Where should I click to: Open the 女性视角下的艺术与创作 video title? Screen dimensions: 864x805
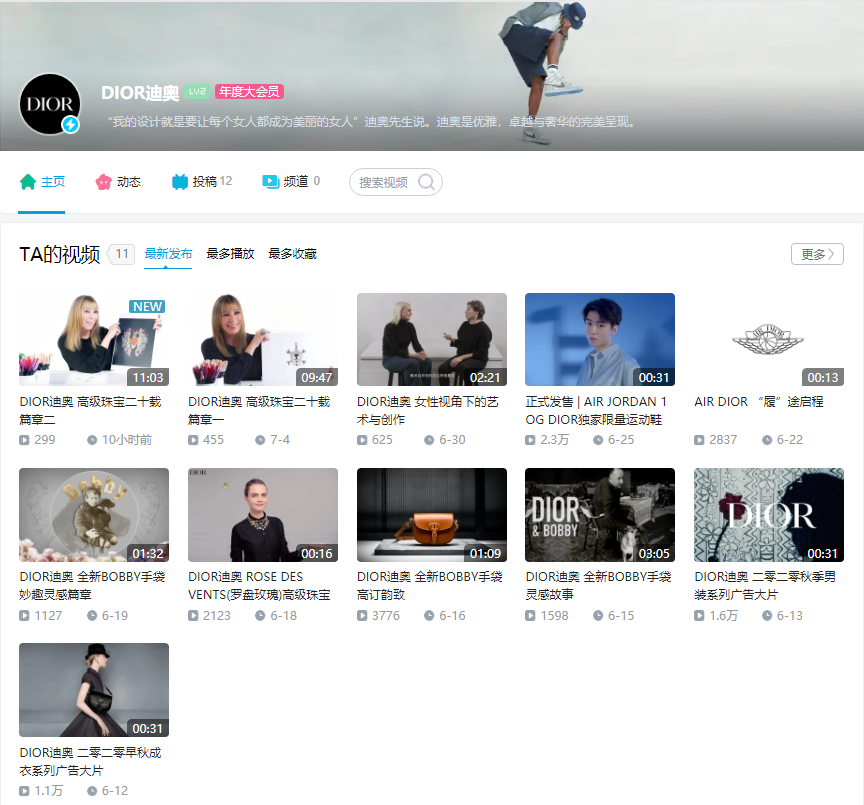tap(428, 410)
